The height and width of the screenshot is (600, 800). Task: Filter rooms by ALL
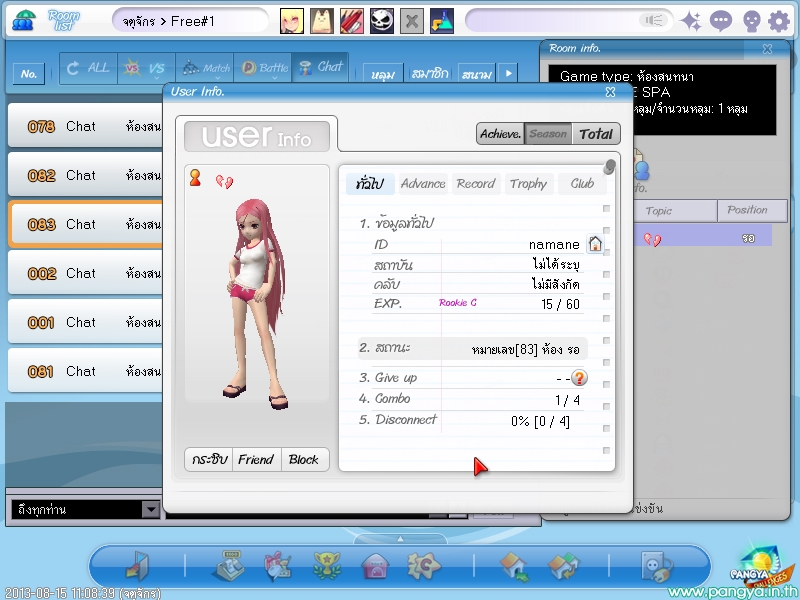pos(88,68)
